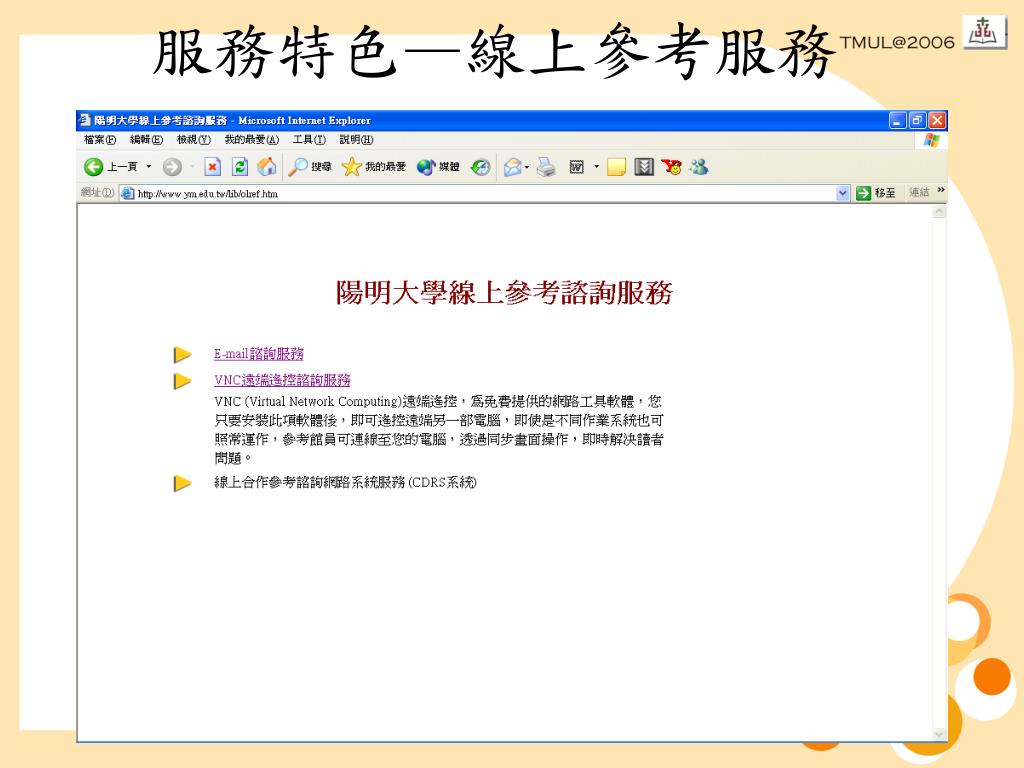Expand the address bar dropdown
The height and width of the screenshot is (768, 1024).
click(x=842, y=193)
